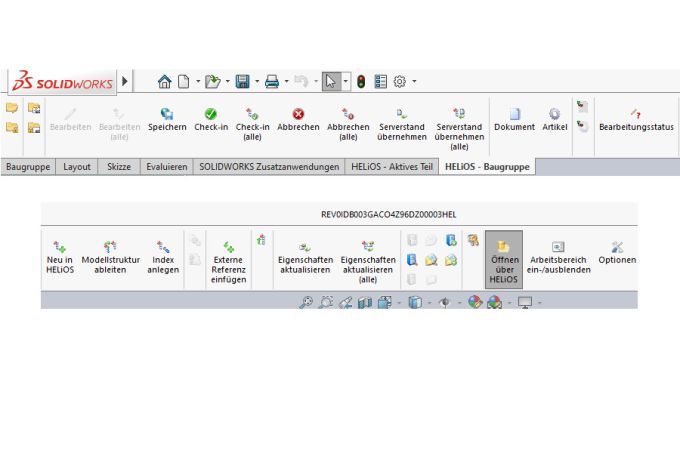The height and width of the screenshot is (453, 680).
Task: Click Öffnen über HELiOS button
Action: [504, 259]
